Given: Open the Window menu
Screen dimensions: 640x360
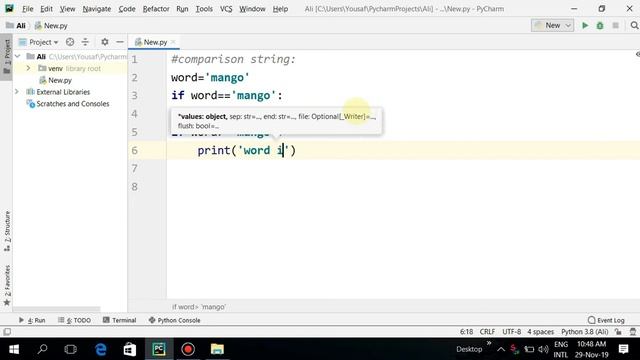Looking at the screenshot, I should (252, 9).
